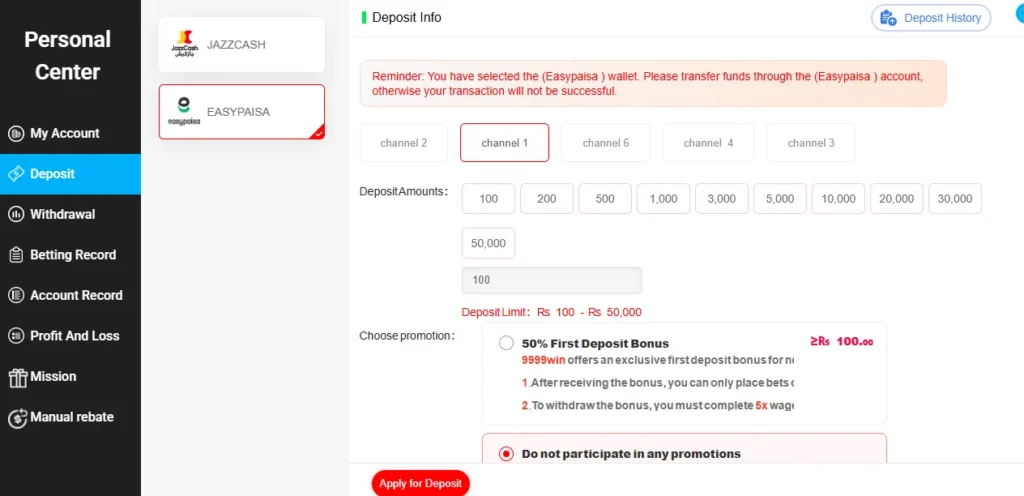Focus the deposit amount input field
Image resolution: width=1024 pixels, height=496 pixels.
tap(552, 280)
